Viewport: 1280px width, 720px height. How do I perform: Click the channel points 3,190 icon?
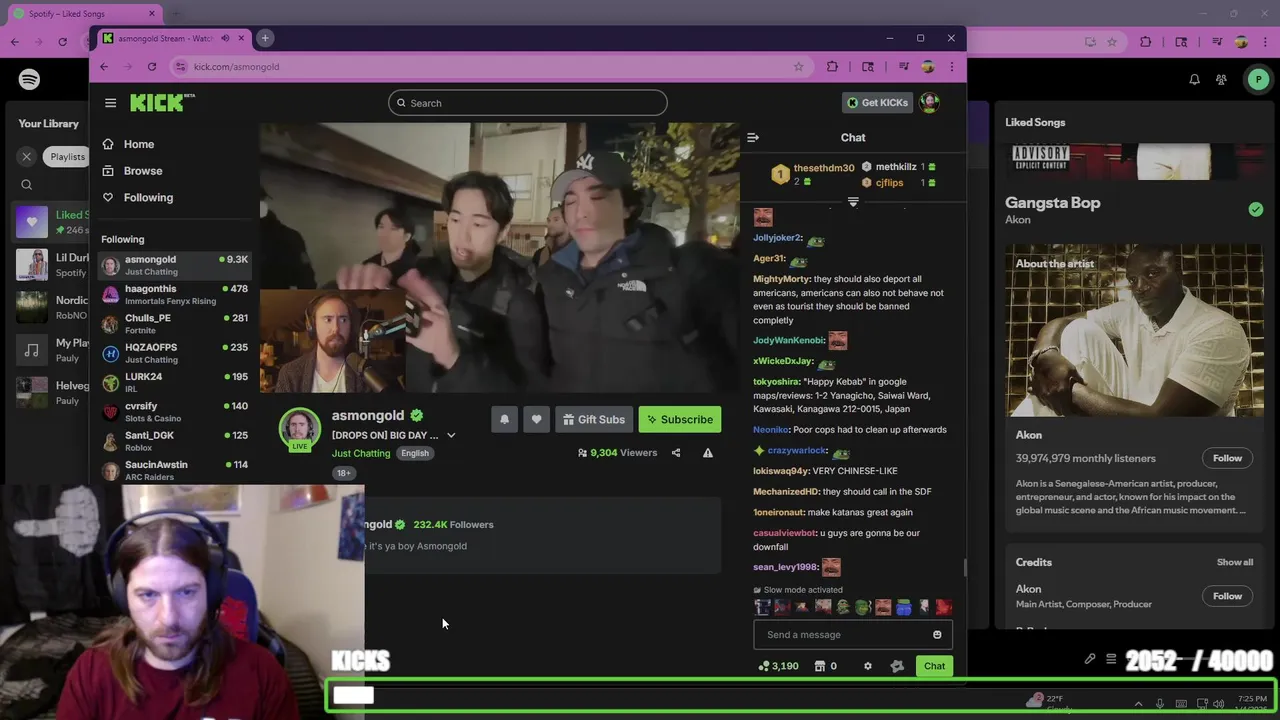[764, 666]
